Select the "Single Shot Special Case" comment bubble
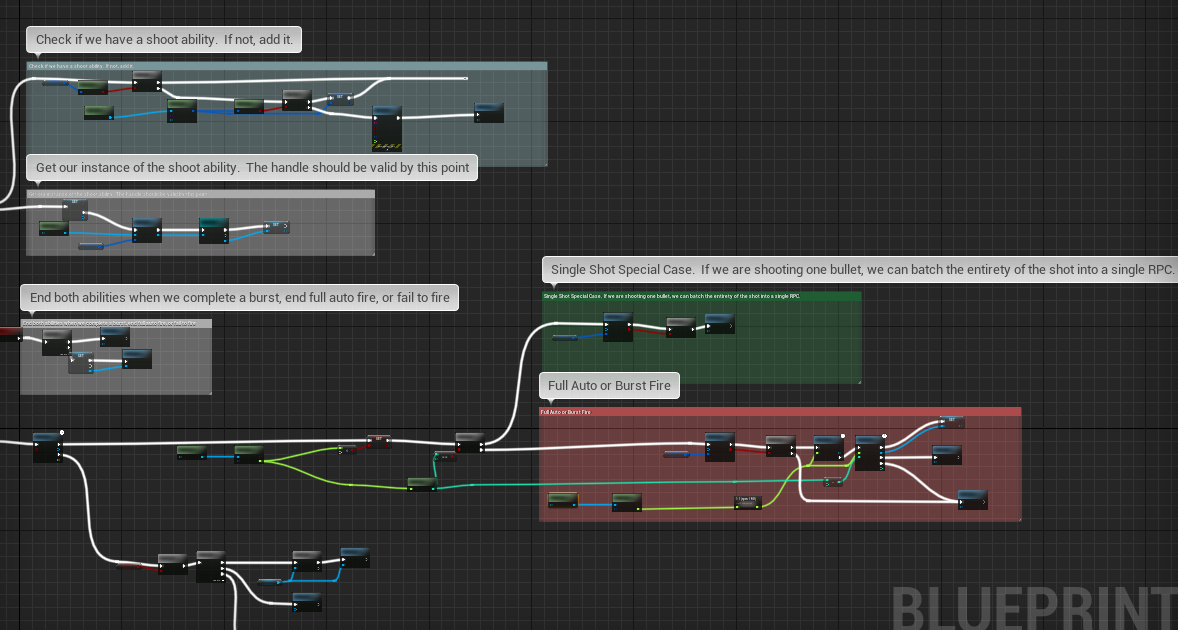This screenshot has height=630, width=1178. (860, 269)
